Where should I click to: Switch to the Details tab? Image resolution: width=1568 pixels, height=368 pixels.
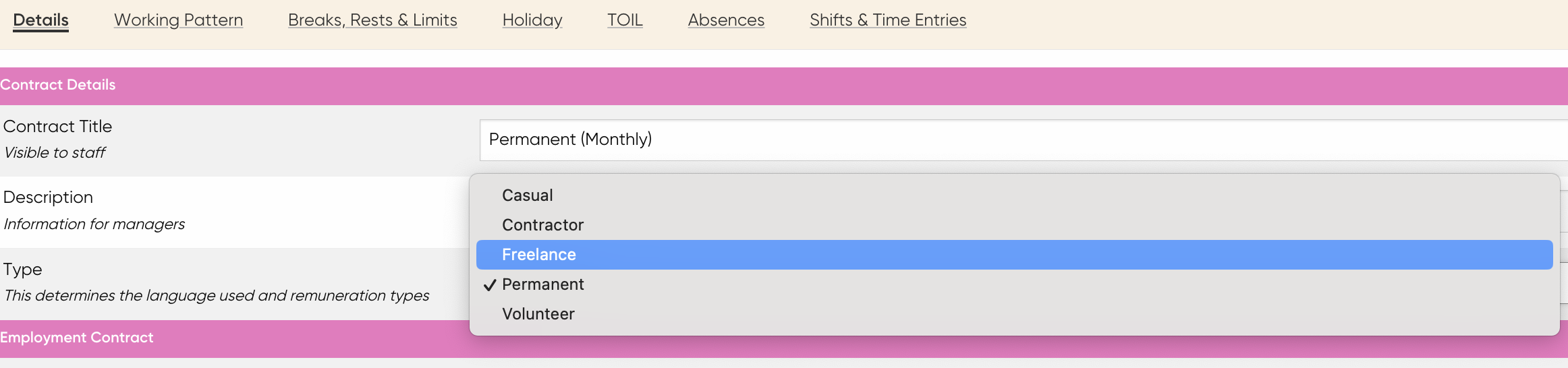(x=41, y=20)
